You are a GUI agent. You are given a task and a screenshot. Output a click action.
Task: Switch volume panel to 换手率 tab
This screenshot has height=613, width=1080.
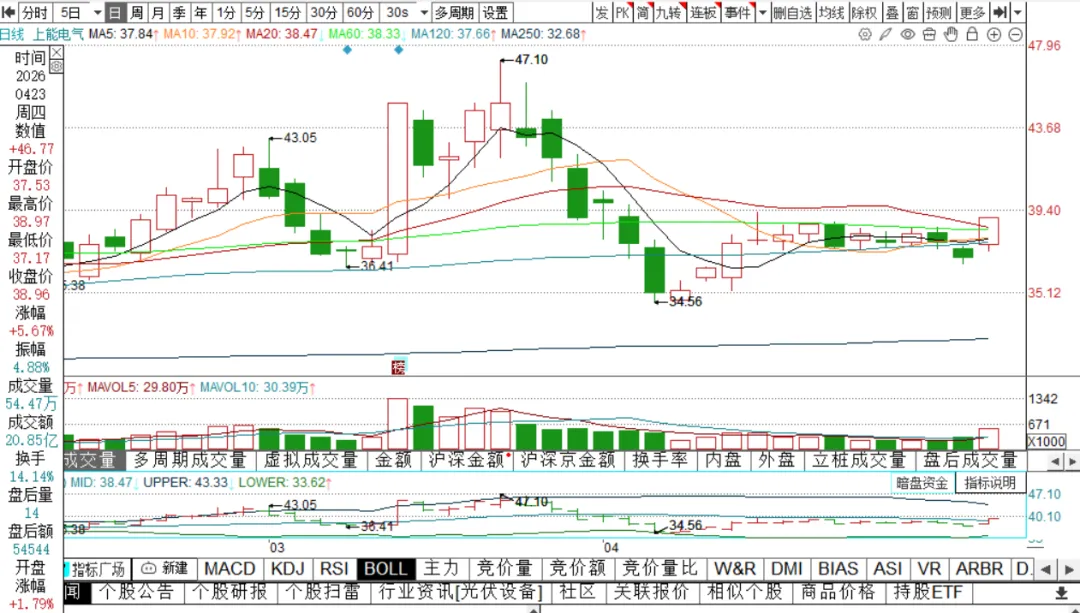pyautogui.click(x=659, y=460)
